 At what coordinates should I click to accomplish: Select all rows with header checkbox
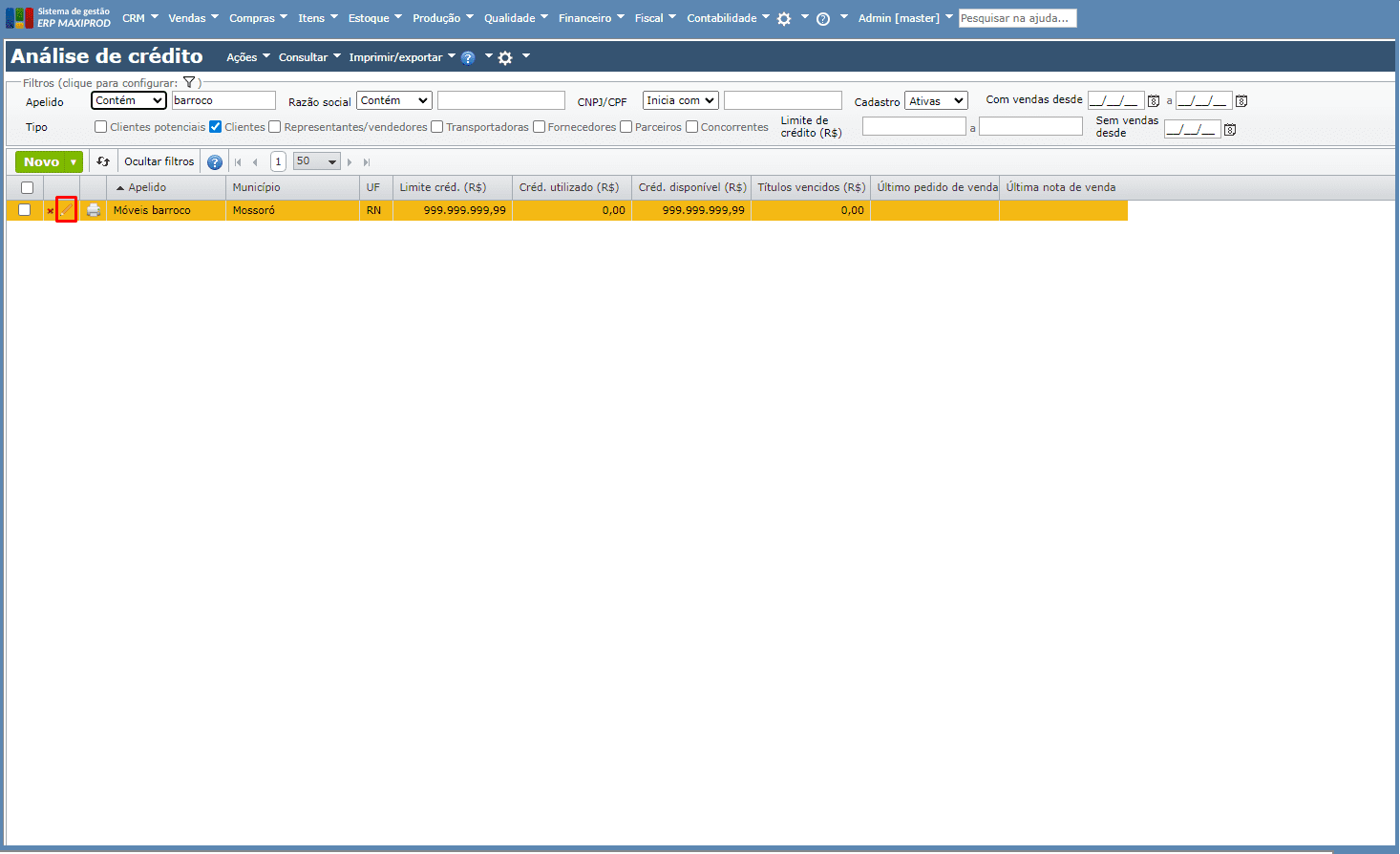pos(27,188)
